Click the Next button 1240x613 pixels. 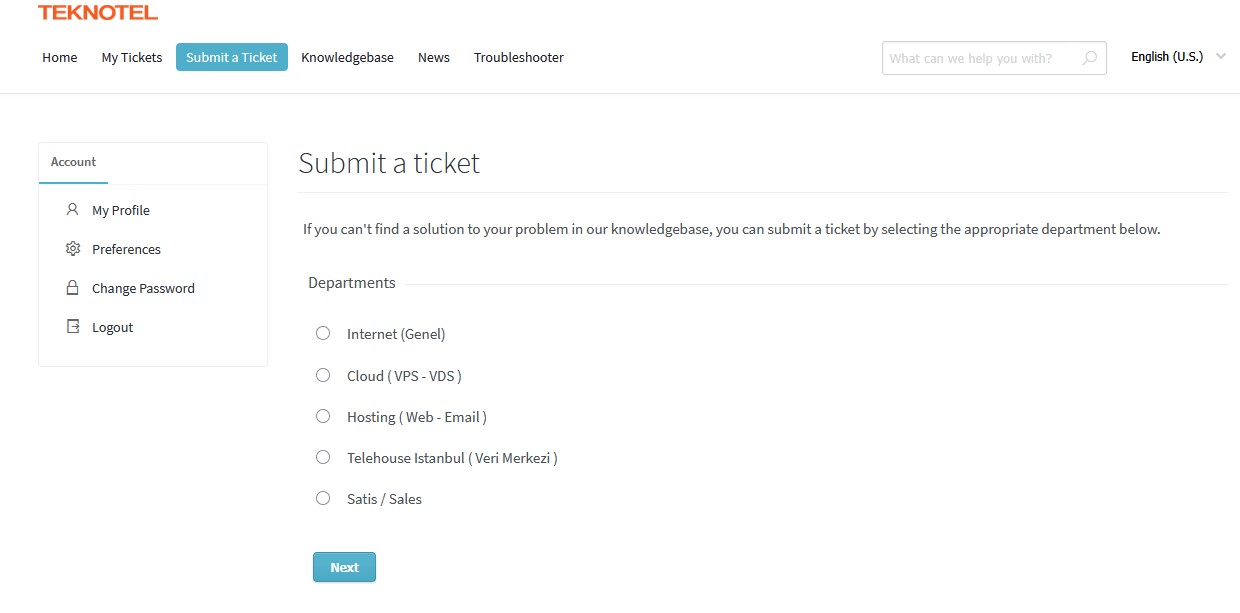point(344,567)
